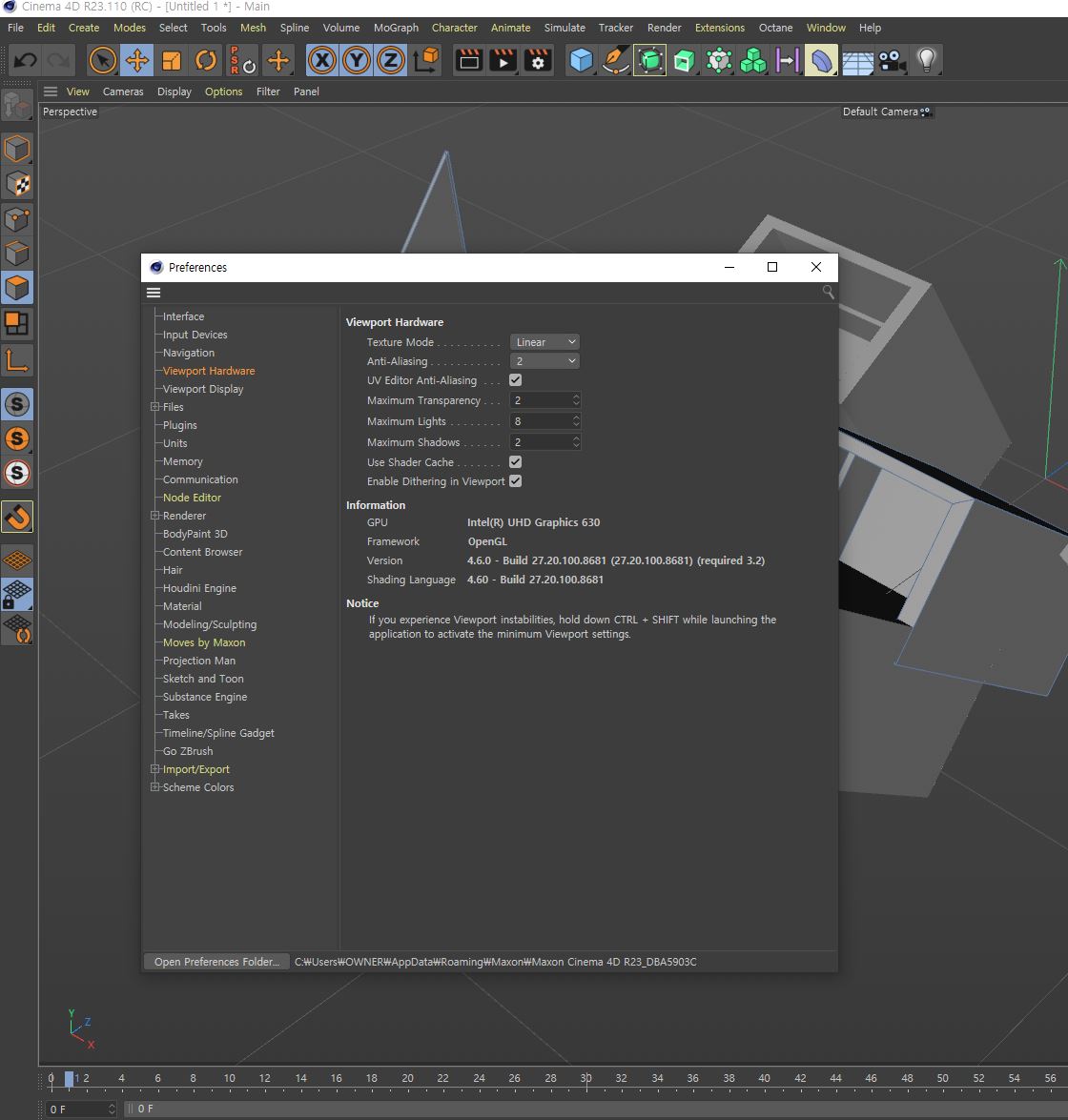Click Render View clapperboard icon
The width and height of the screenshot is (1068, 1120).
(x=469, y=60)
